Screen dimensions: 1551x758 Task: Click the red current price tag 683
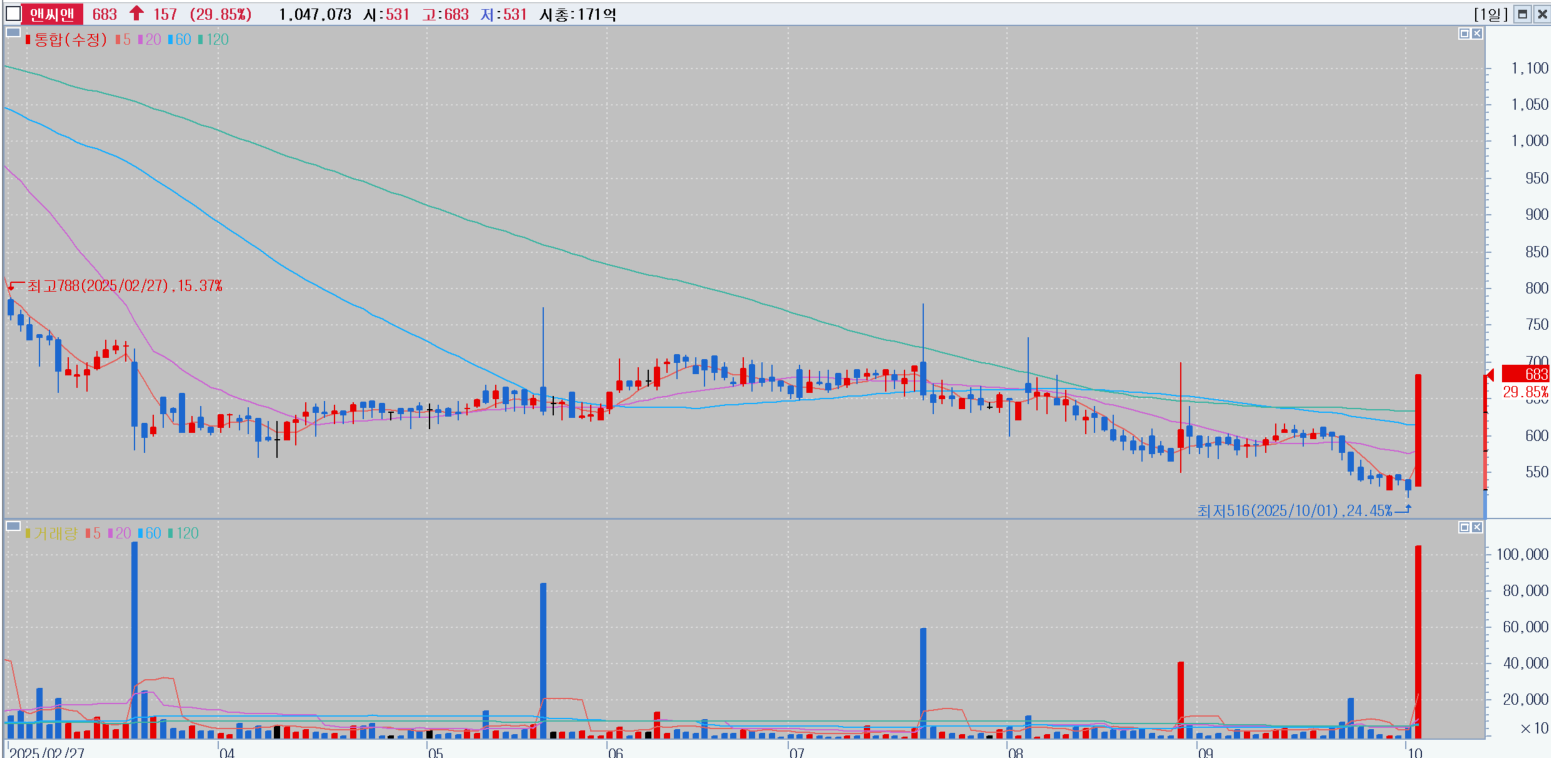tap(1527, 374)
